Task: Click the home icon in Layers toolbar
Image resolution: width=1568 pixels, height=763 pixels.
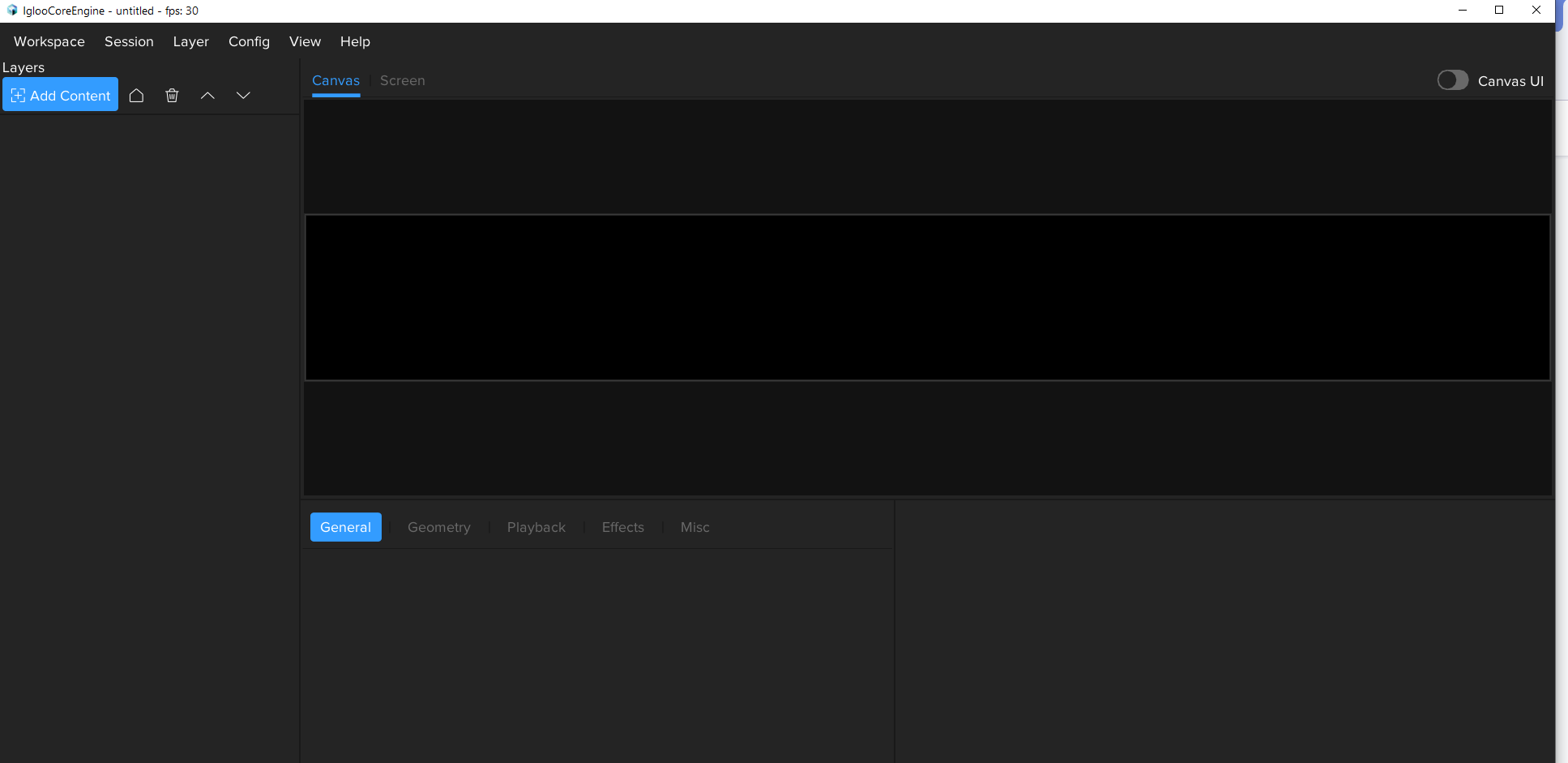Action: 136,96
